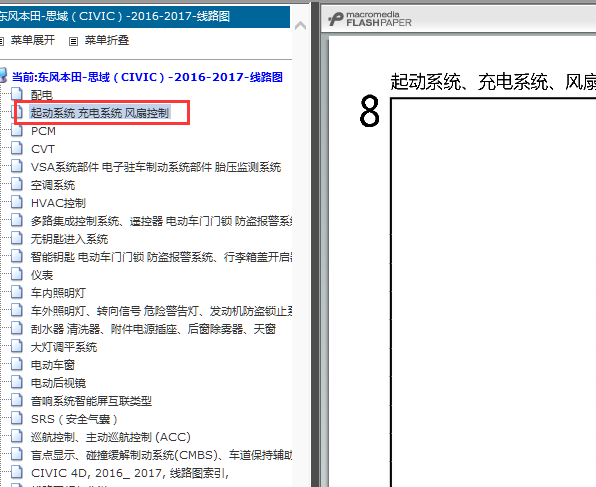Click the page icon beside 空调系统
The height and width of the screenshot is (487, 596).
pos(17,184)
